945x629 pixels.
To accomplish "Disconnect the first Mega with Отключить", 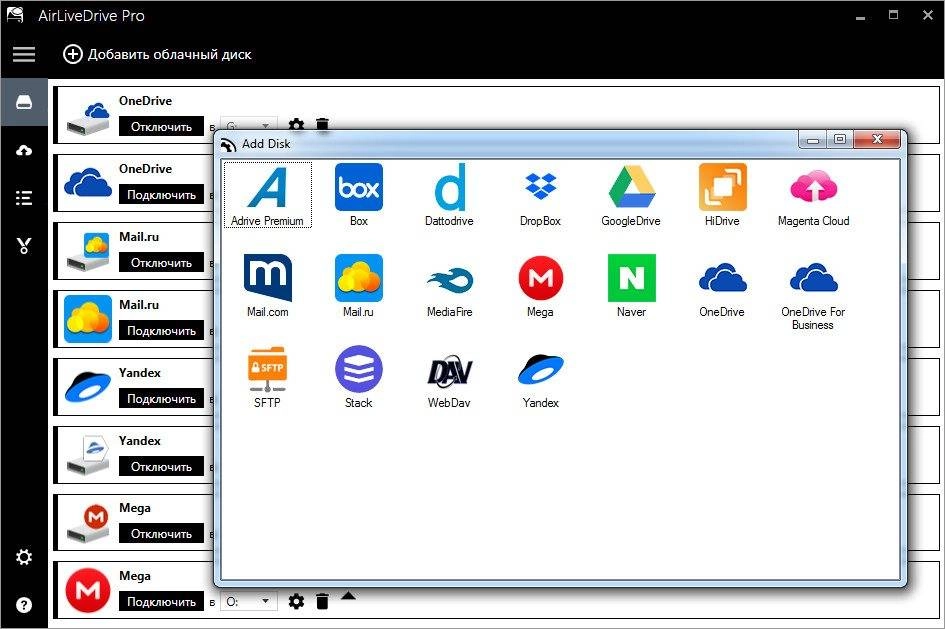I will coord(162,534).
